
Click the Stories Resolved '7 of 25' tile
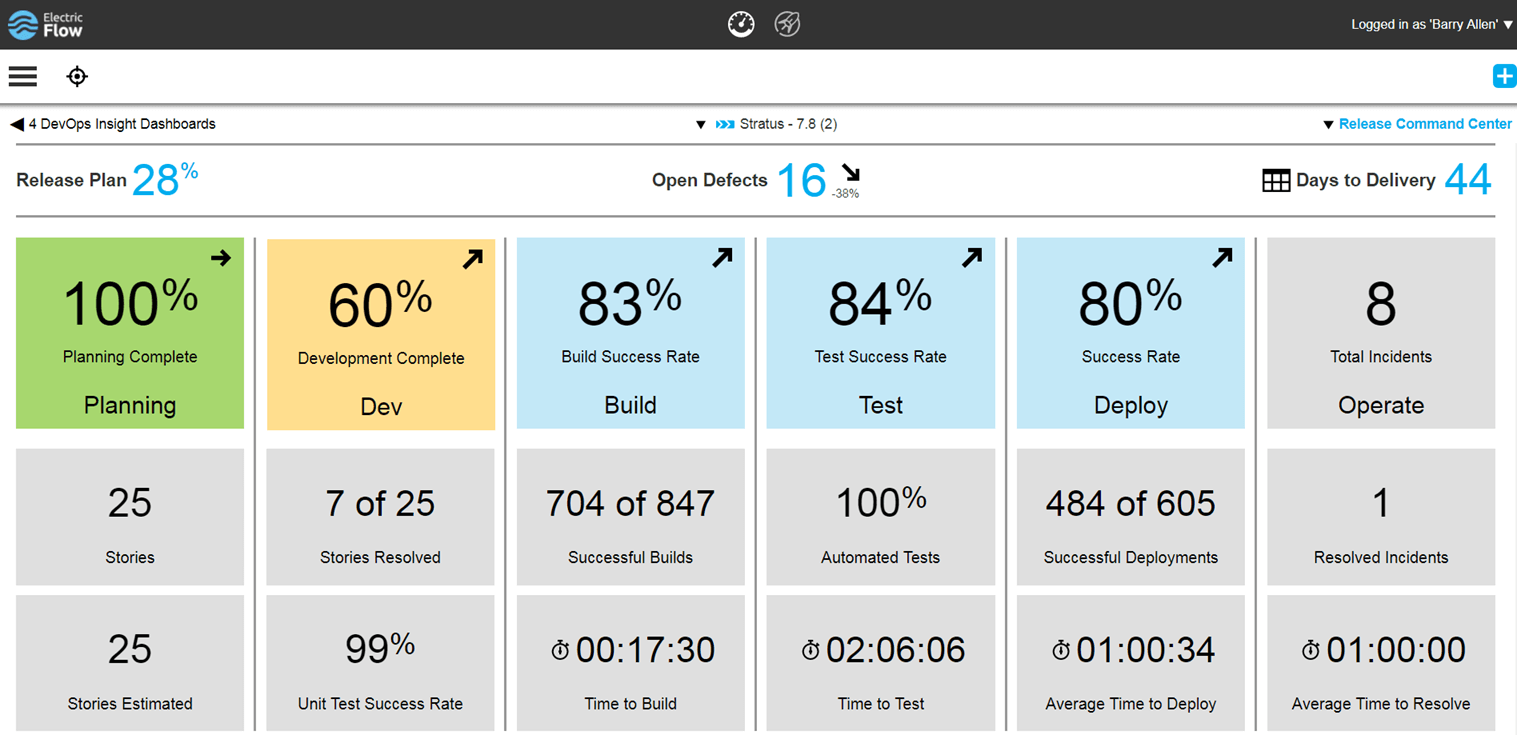click(380, 517)
